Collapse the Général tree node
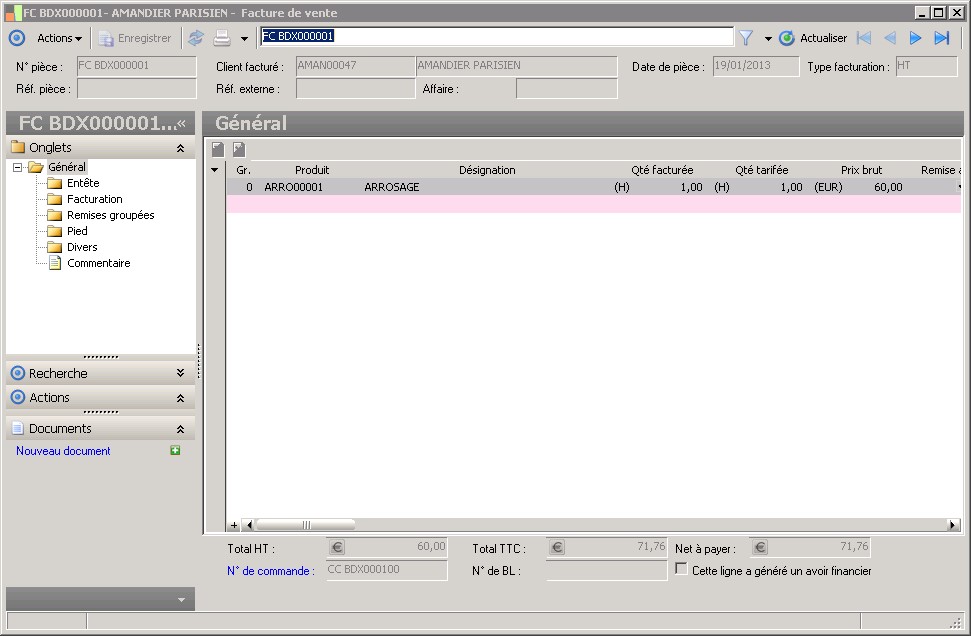 (x=18, y=167)
